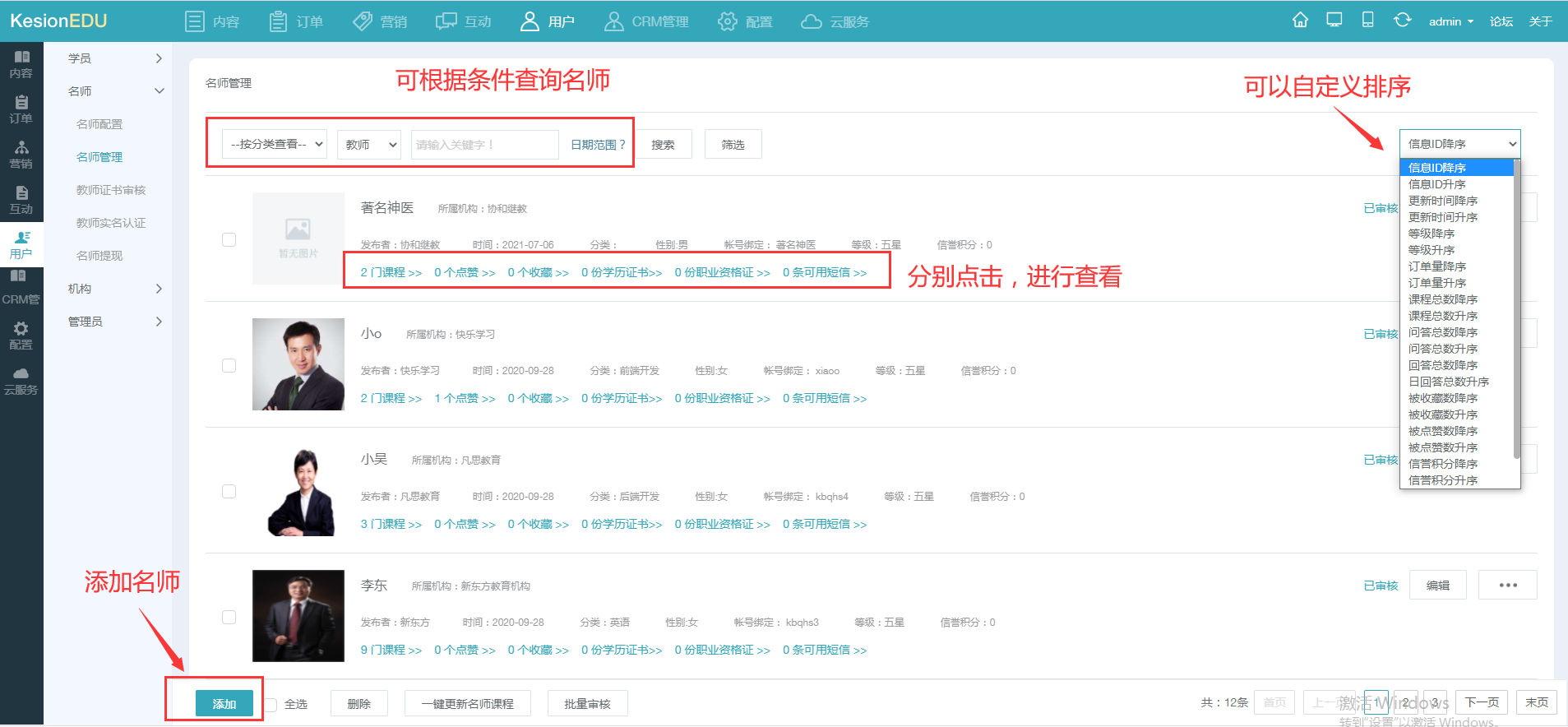Viewport: 1568px width, 727px height.
Task: Open the admin account dropdown
Action: coord(1451,21)
